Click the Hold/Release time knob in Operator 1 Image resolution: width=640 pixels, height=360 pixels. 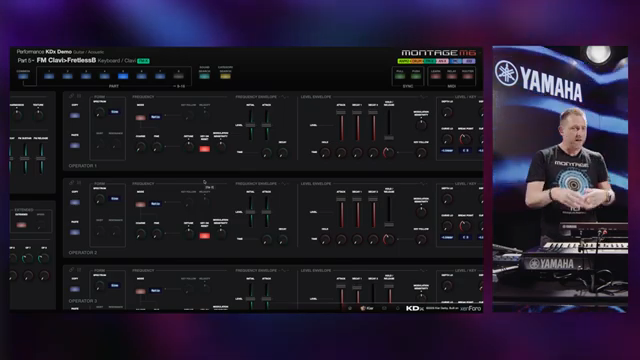tap(389, 152)
